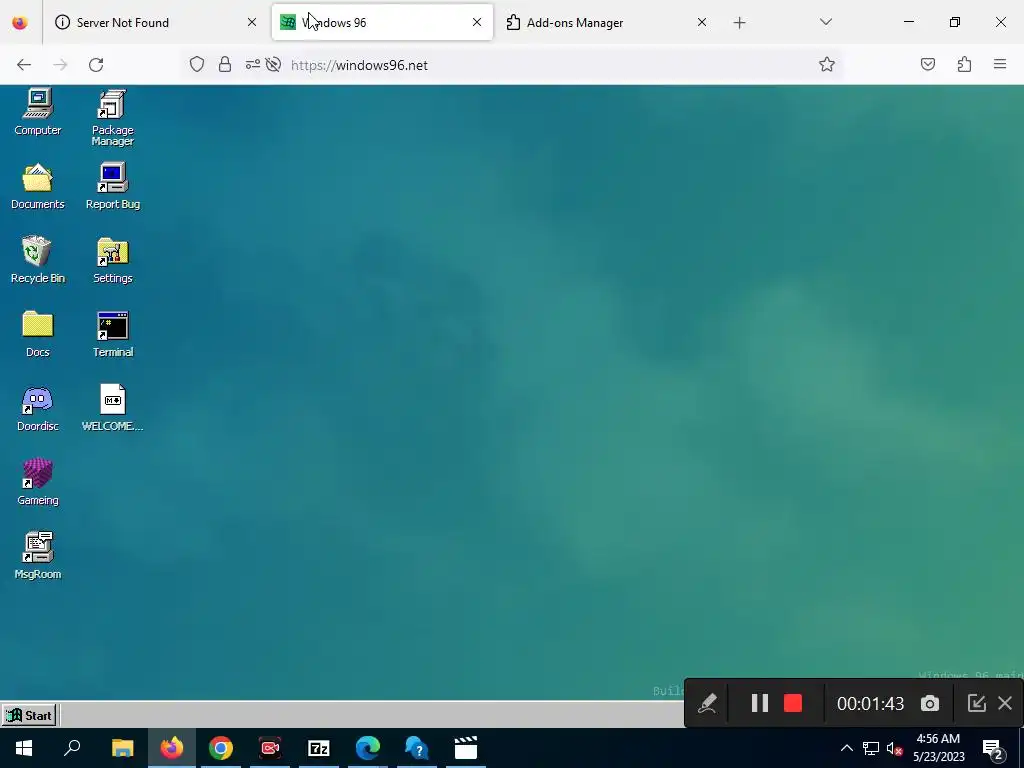
Task: Open the recorder annotation pen tool
Action: [x=707, y=703]
